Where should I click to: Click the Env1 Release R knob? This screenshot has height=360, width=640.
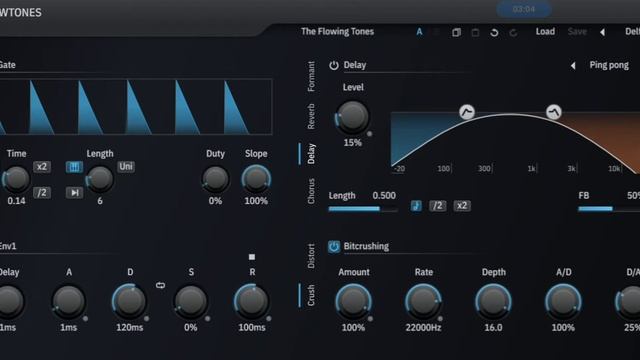(x=252, y=302)
